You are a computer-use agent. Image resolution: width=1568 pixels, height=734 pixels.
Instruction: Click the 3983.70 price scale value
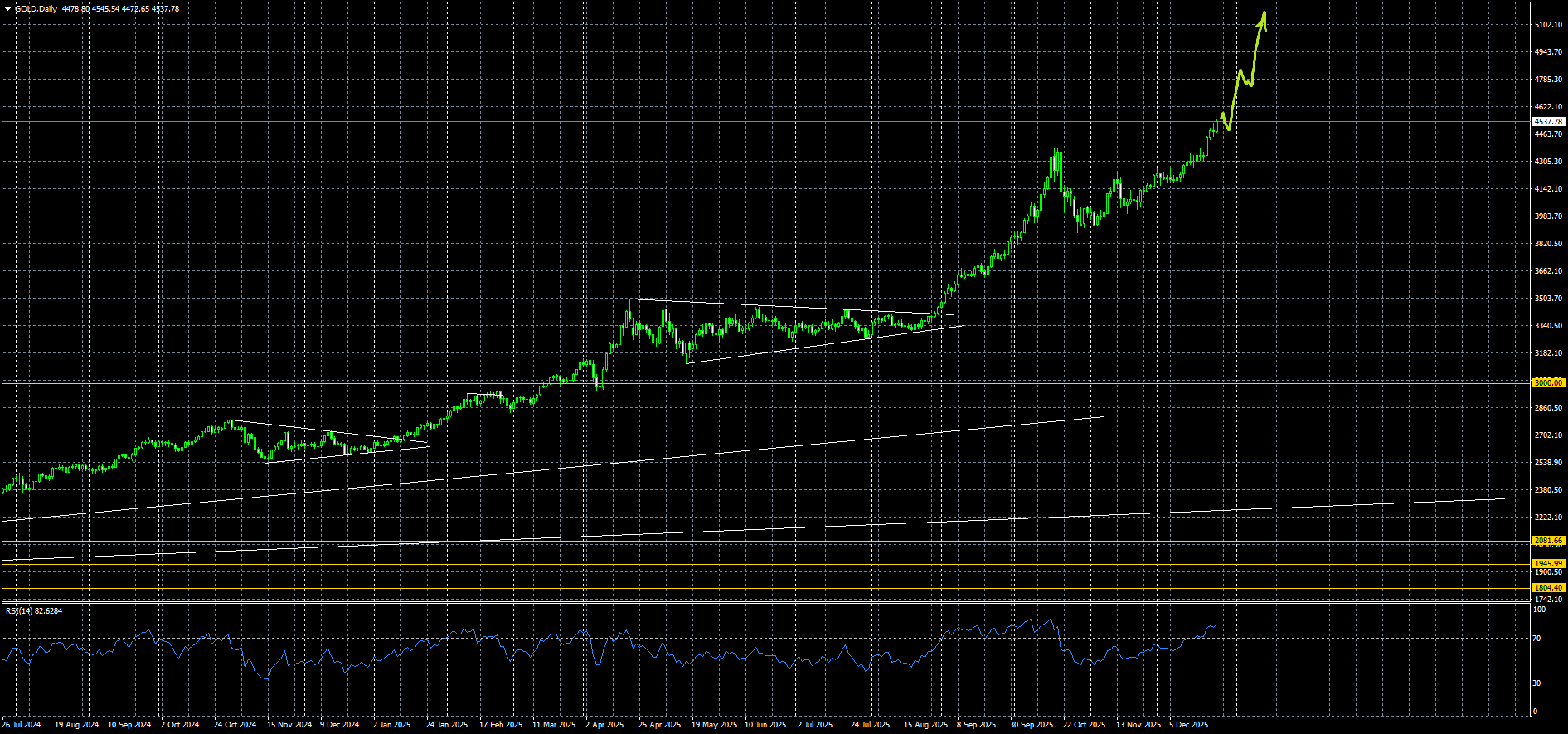[x=1548, y=216]
